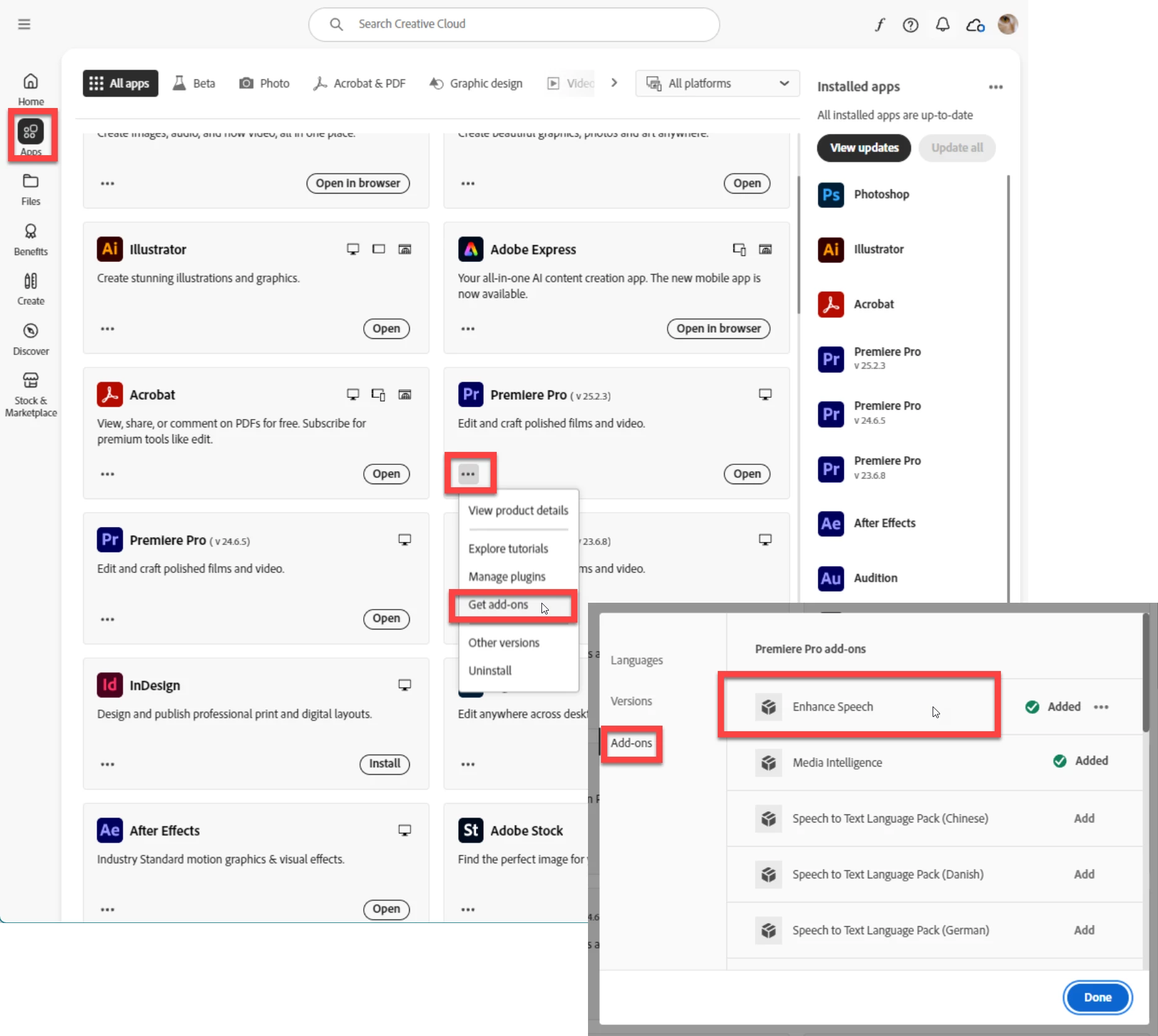Image resolution: width=1158 pixels, height=1036 pixels.
Task: Select View product details menu item
Action: 518,510
